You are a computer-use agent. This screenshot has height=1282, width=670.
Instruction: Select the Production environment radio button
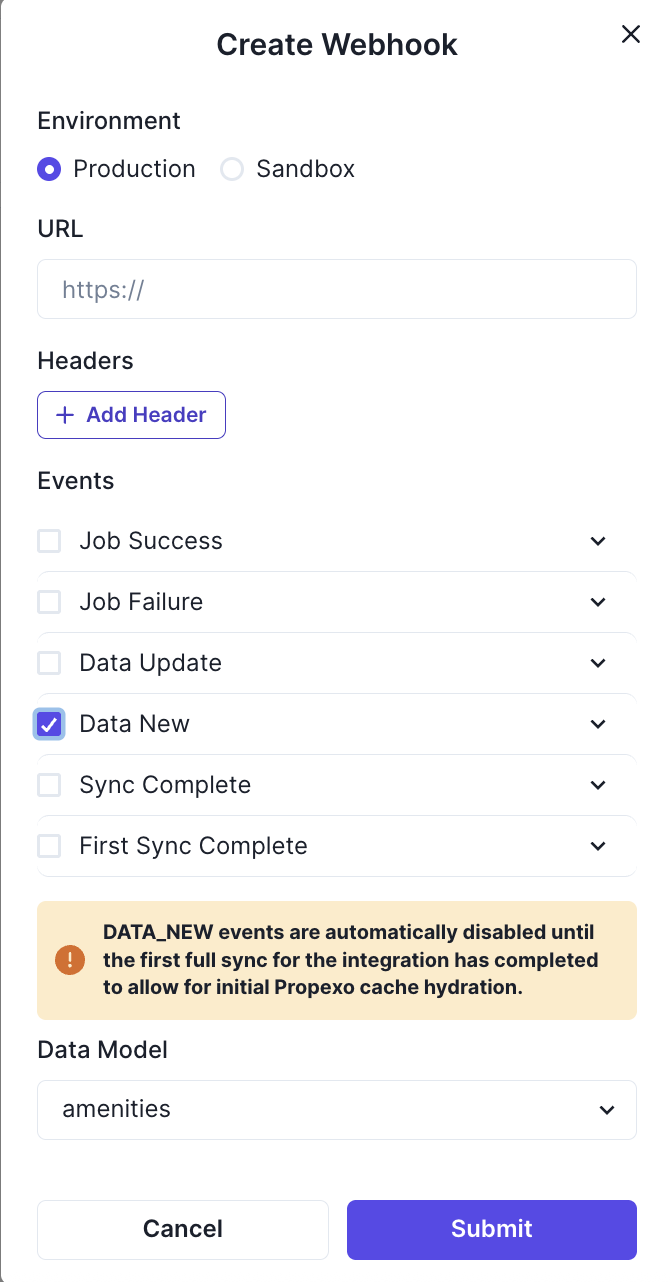pyautogui.click(x=49, y=169)
